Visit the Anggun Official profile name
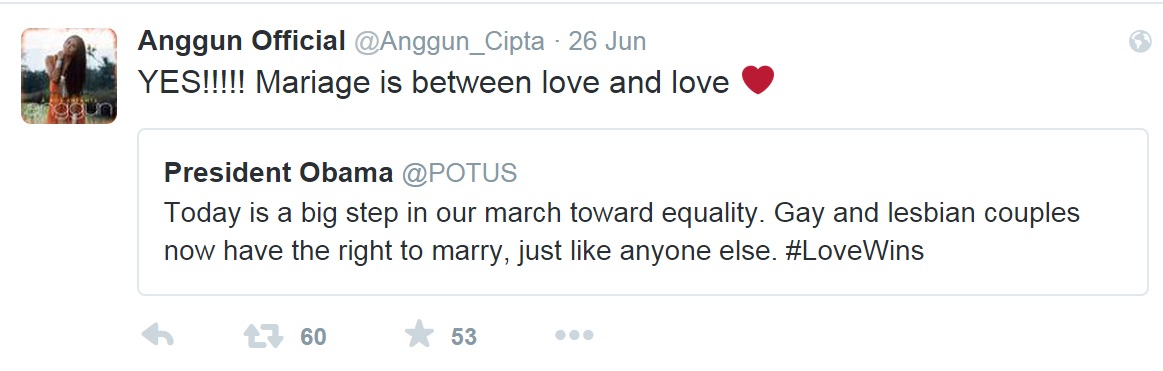 click(x=242, y=41)
